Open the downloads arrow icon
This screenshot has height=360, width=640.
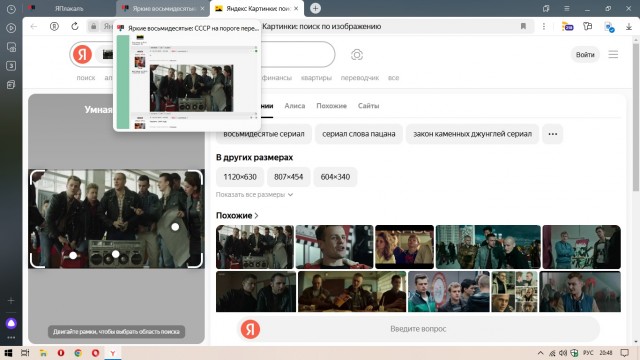pos(629,27)
